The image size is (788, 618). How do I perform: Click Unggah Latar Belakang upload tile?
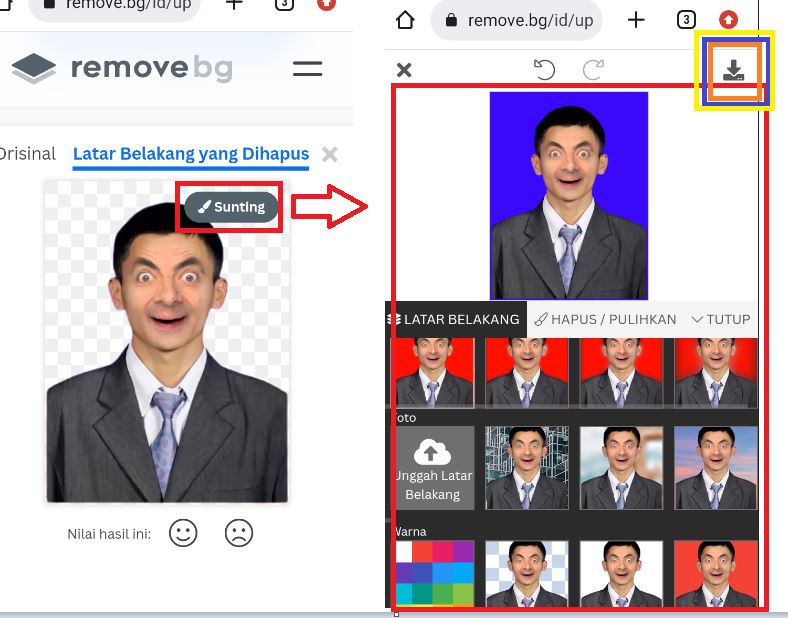[433, 468]
